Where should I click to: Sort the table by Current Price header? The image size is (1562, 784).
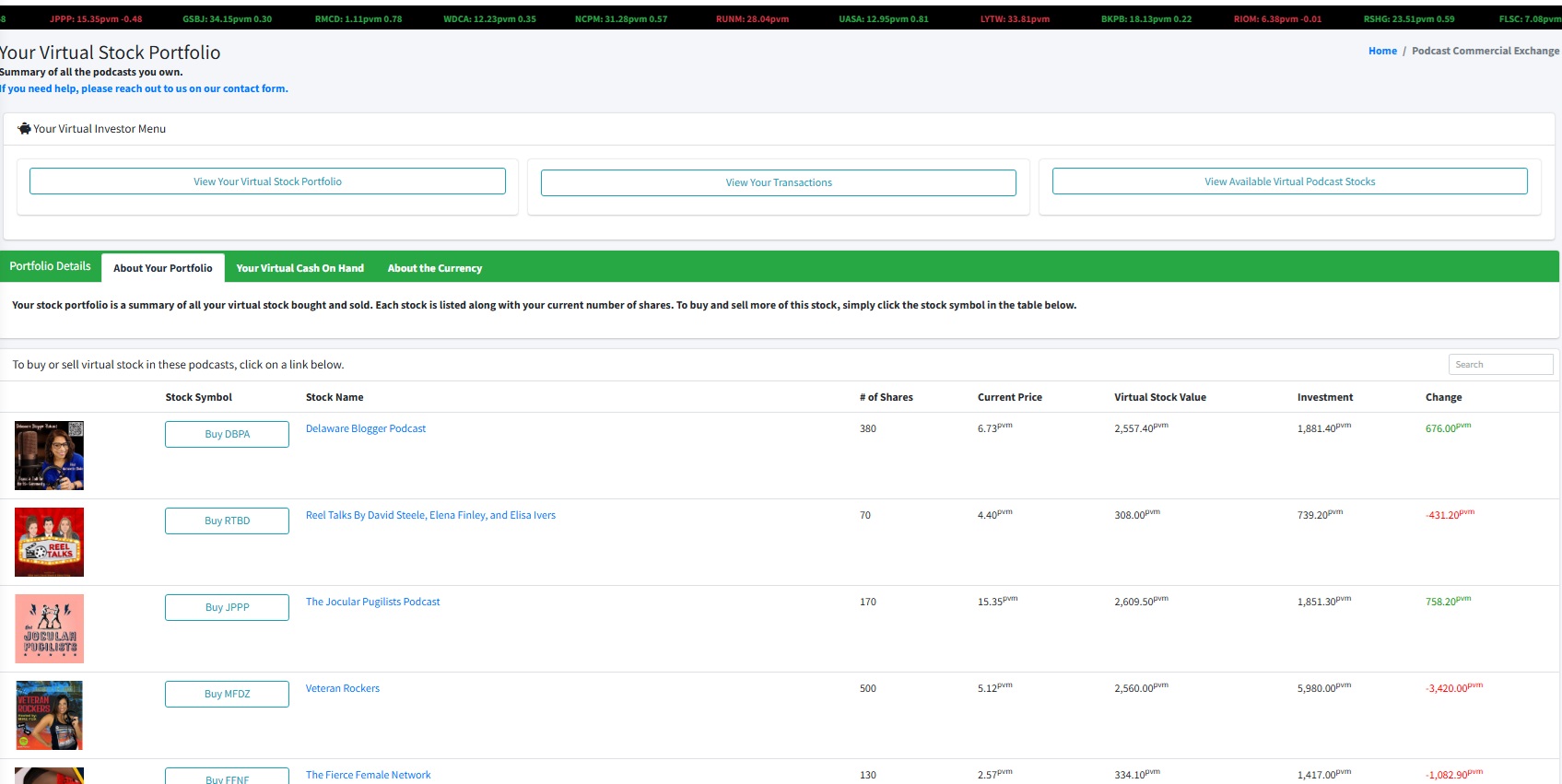[x=1009, y=397]
